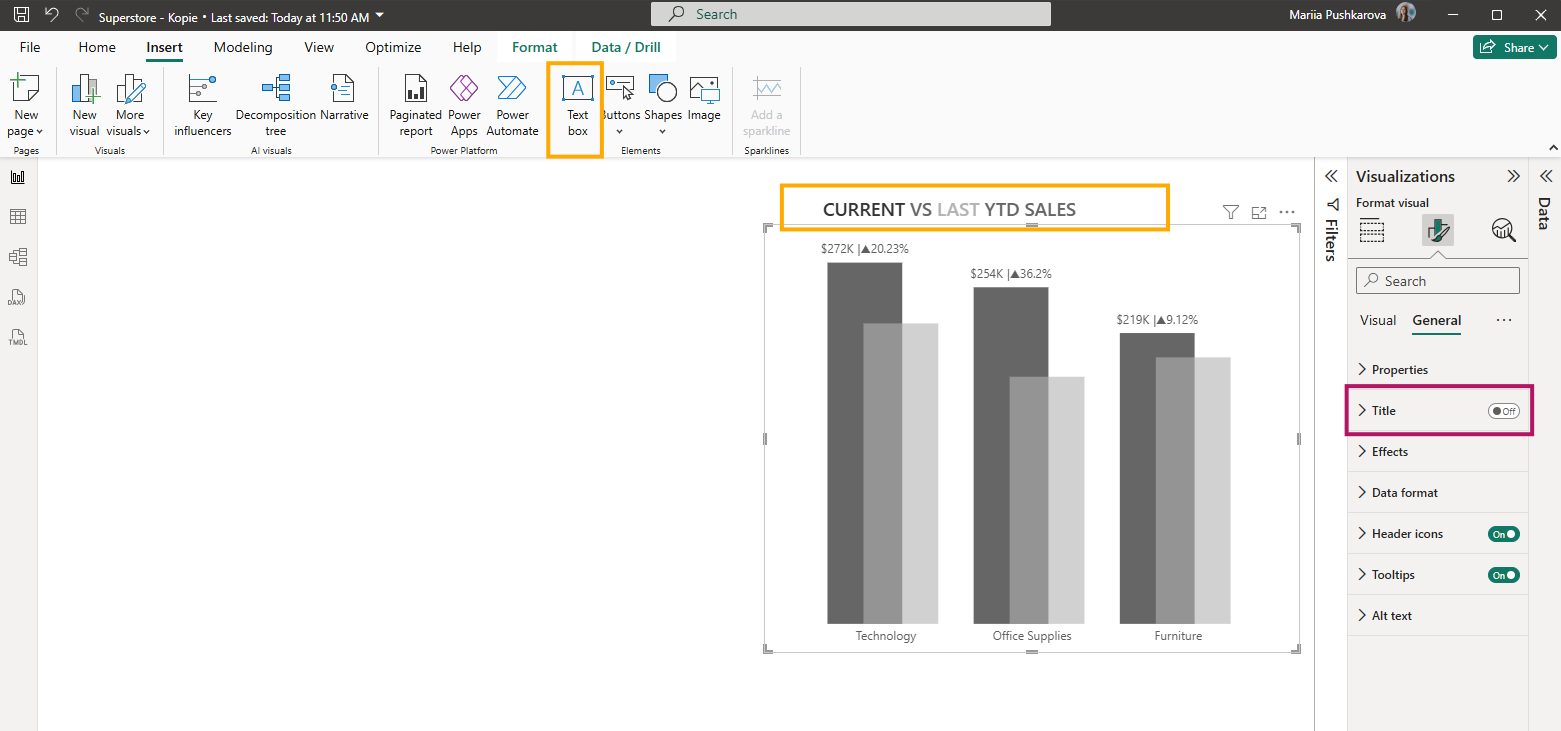The image size is (1561, 731).
Task: Disable the Tooltips toggle
Action: tap(1503, 575)
